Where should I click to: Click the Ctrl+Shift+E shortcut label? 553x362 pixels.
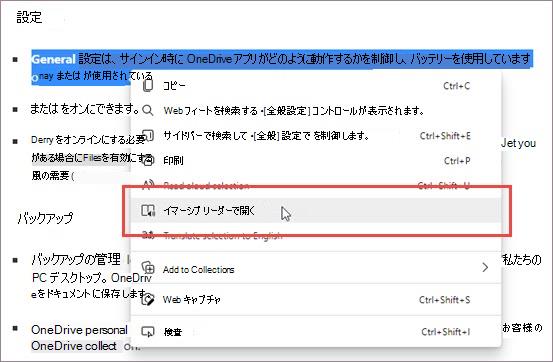click(445, 136)
